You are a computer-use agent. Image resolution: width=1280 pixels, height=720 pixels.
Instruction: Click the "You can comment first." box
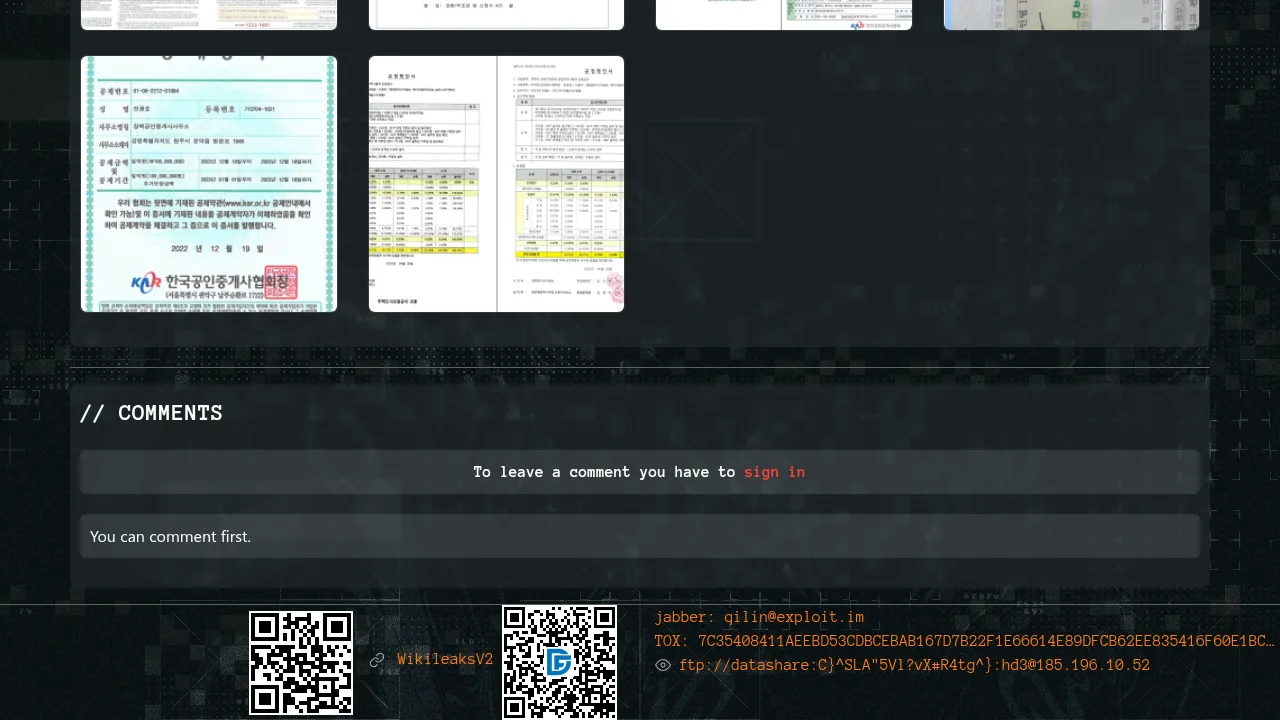coord(640,536)
